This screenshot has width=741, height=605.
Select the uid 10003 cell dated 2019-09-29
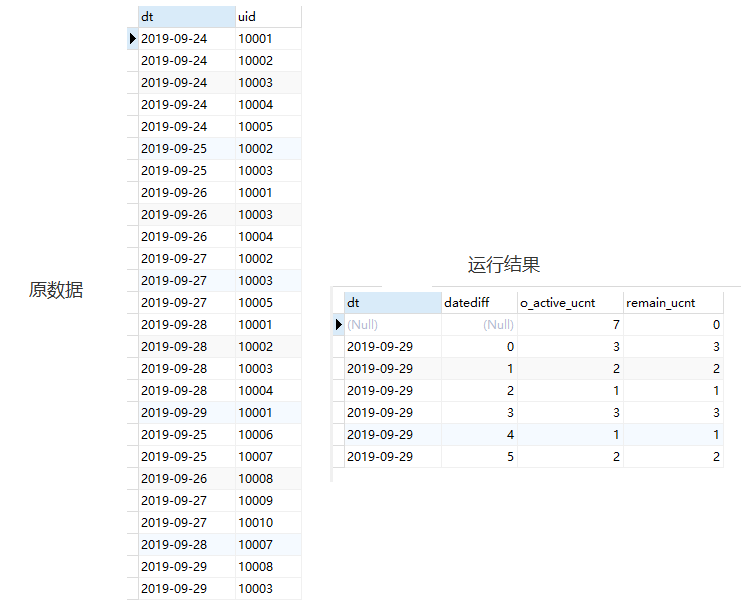click(x=268, y=588)
